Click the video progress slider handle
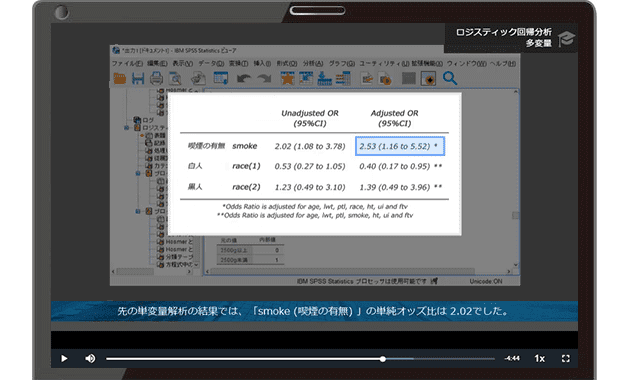 383,359
